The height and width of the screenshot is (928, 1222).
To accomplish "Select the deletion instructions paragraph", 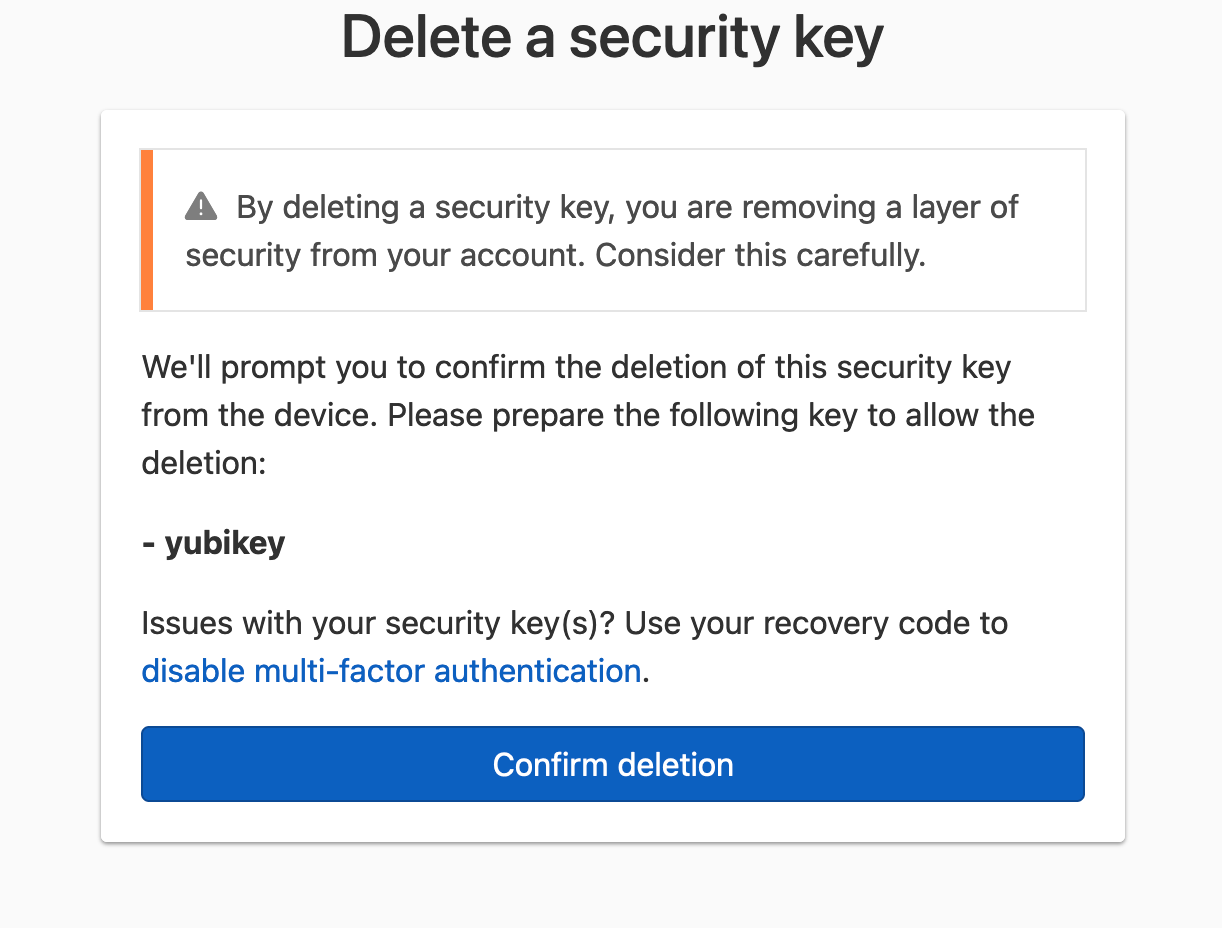I will click(x=588, y=414).
